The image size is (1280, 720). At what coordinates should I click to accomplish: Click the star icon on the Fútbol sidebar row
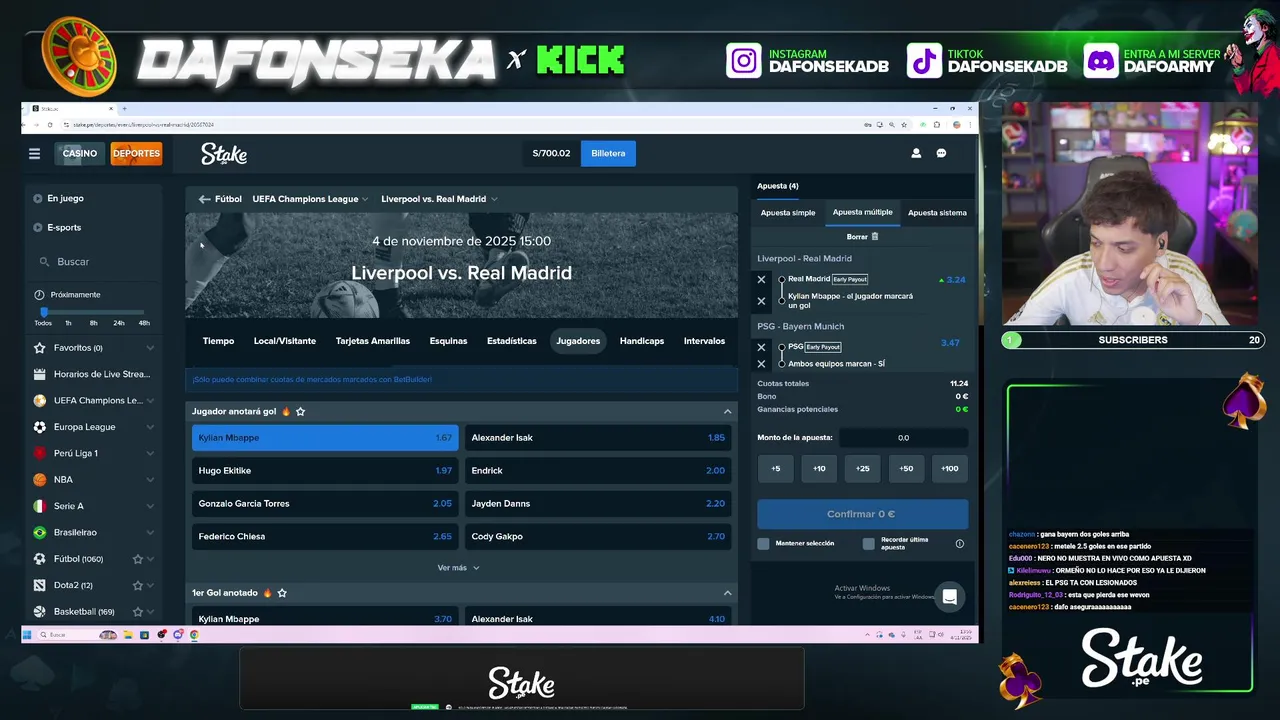click(x=138, y=559)
